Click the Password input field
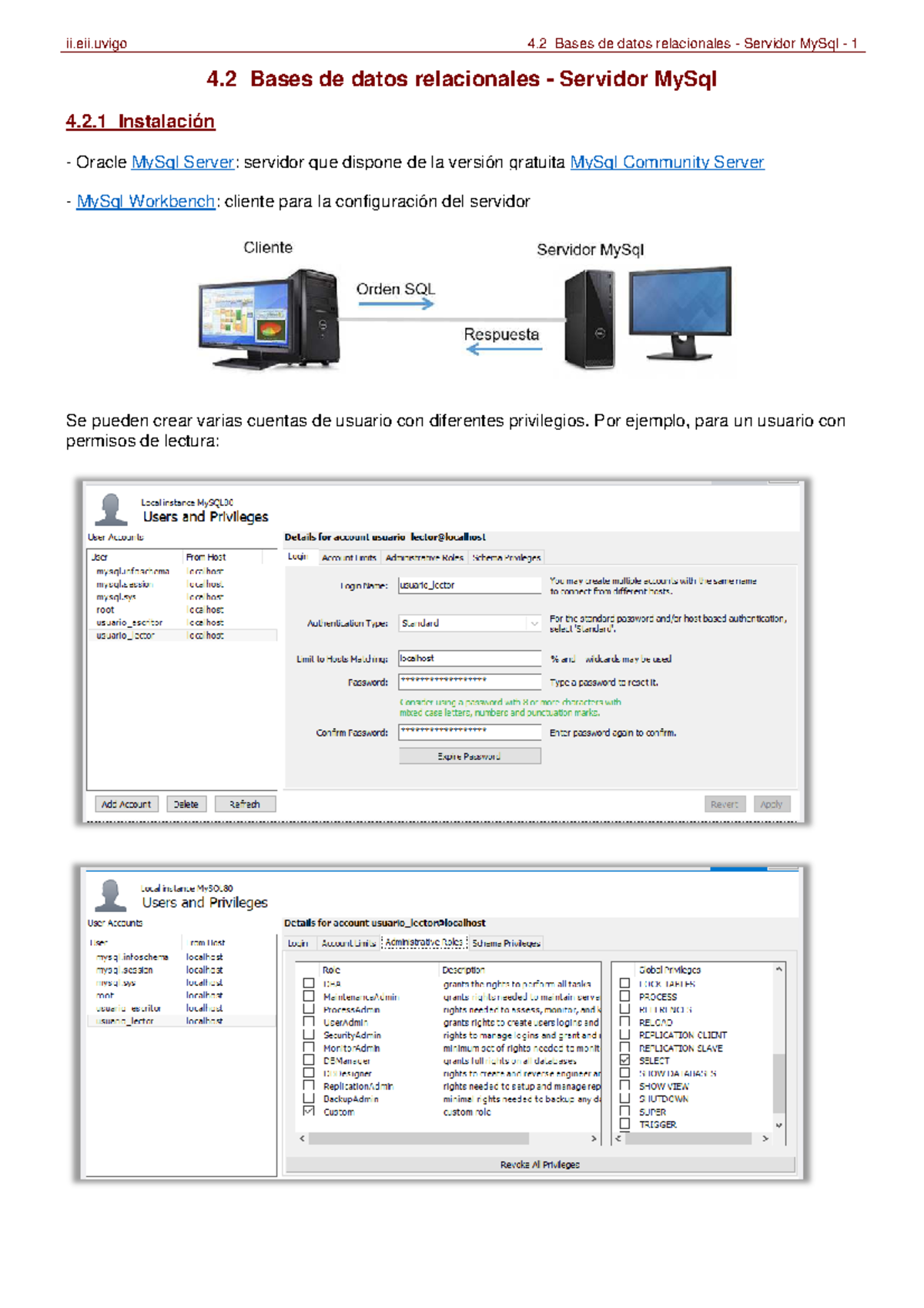Viewport: 924px width, 1308px height. [x=470, y=682]
